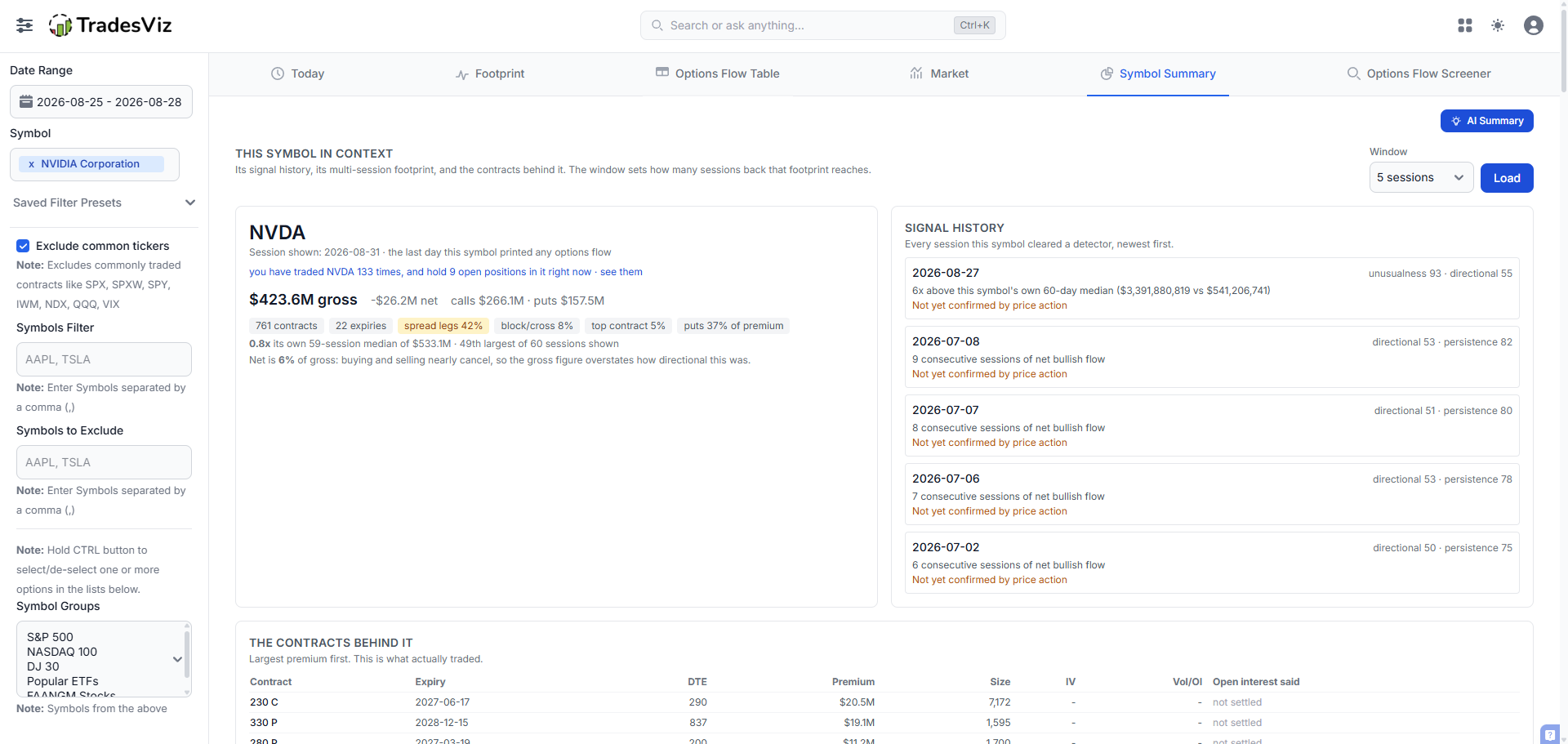
Task: Go to the Market tab
Action: pyautogui.click(x=939, y=74)
